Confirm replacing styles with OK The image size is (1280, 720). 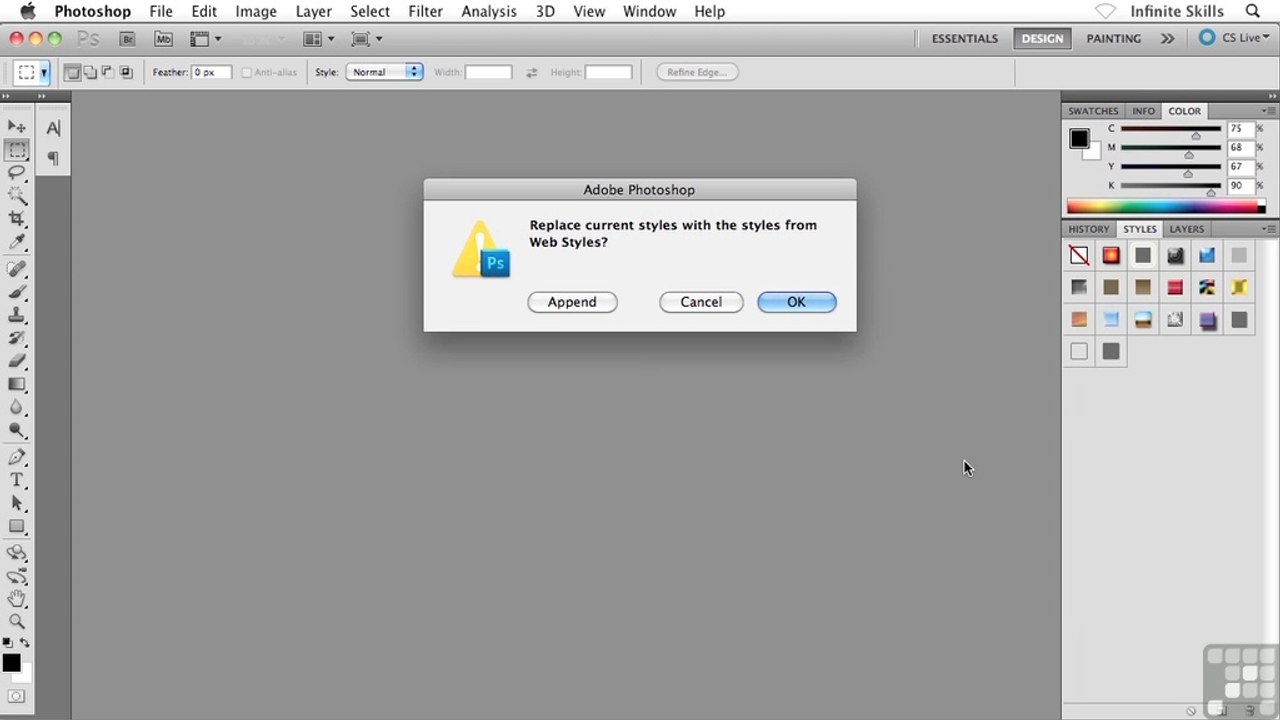pyautogui.click(x=796, y=302)
